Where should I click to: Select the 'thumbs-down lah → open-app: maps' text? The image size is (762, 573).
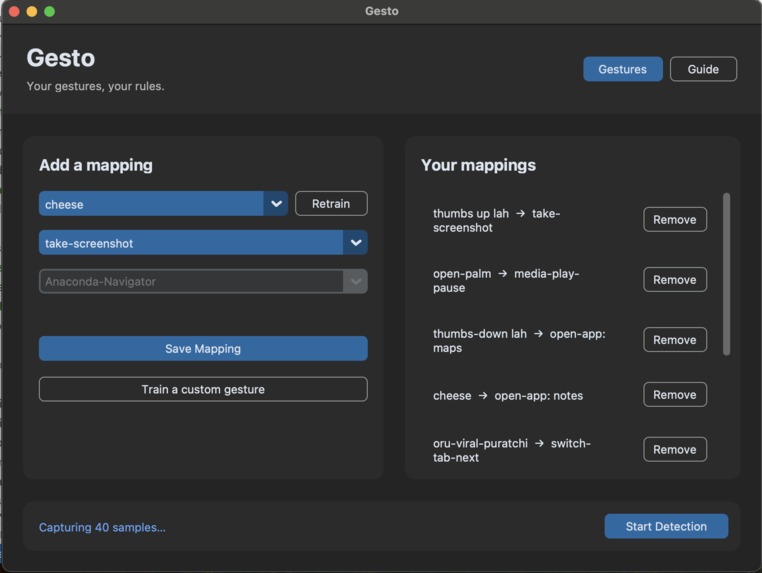pyautogui.click(x=519, y=341)
